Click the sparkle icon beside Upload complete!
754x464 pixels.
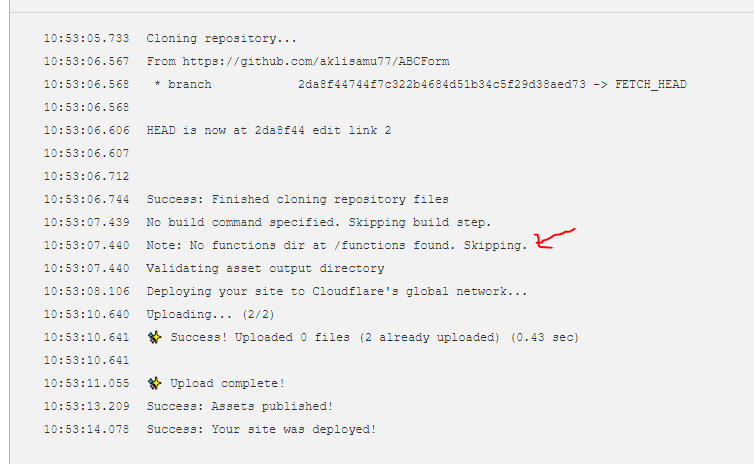[154, 383]
